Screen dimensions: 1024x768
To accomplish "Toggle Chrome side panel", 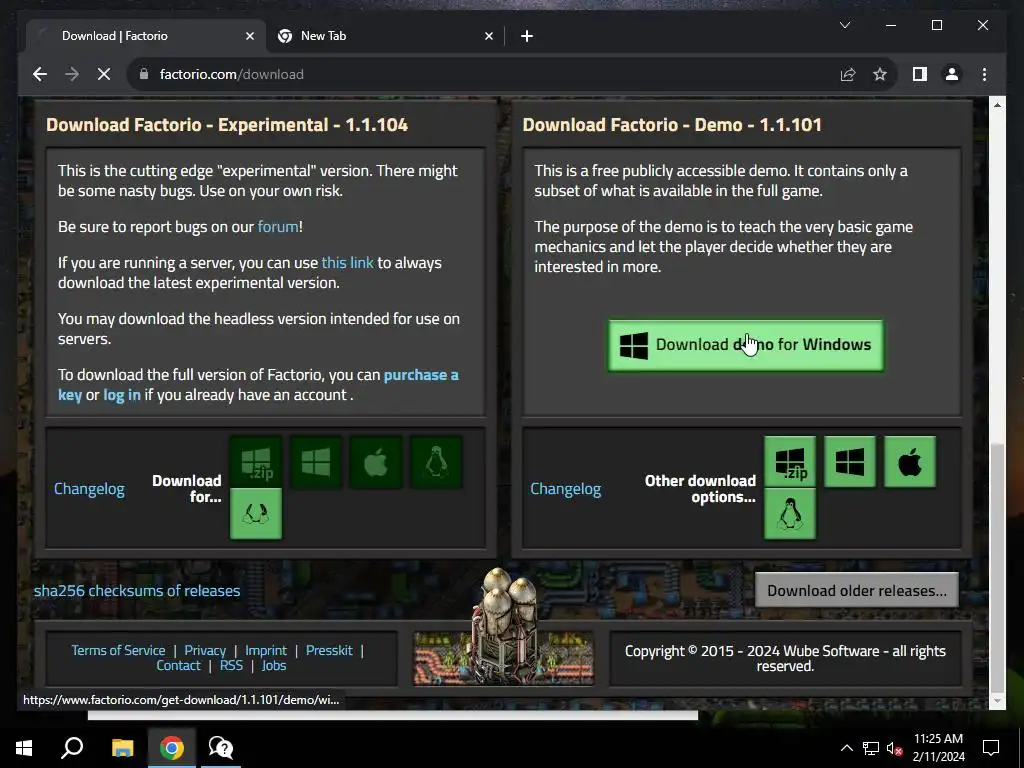I will click(x=920, y=74).
